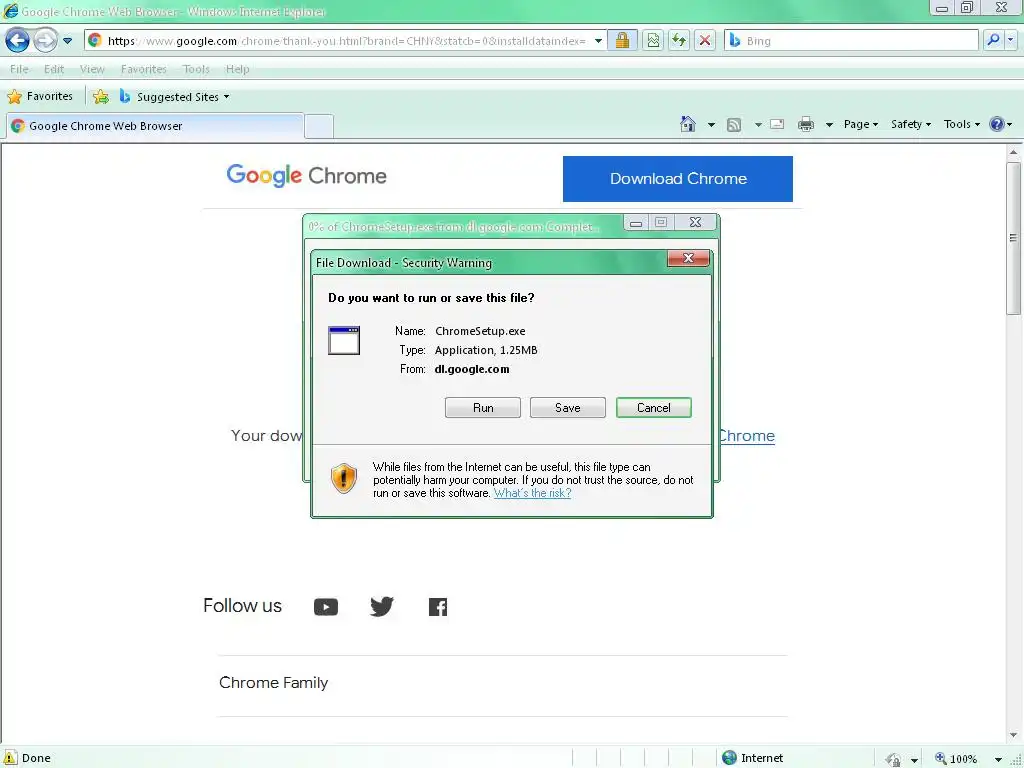Image resolution: width=1024 pixels, height=768 pixels.
Task: Open a new blank tab
Action: [x=319, y=126]
